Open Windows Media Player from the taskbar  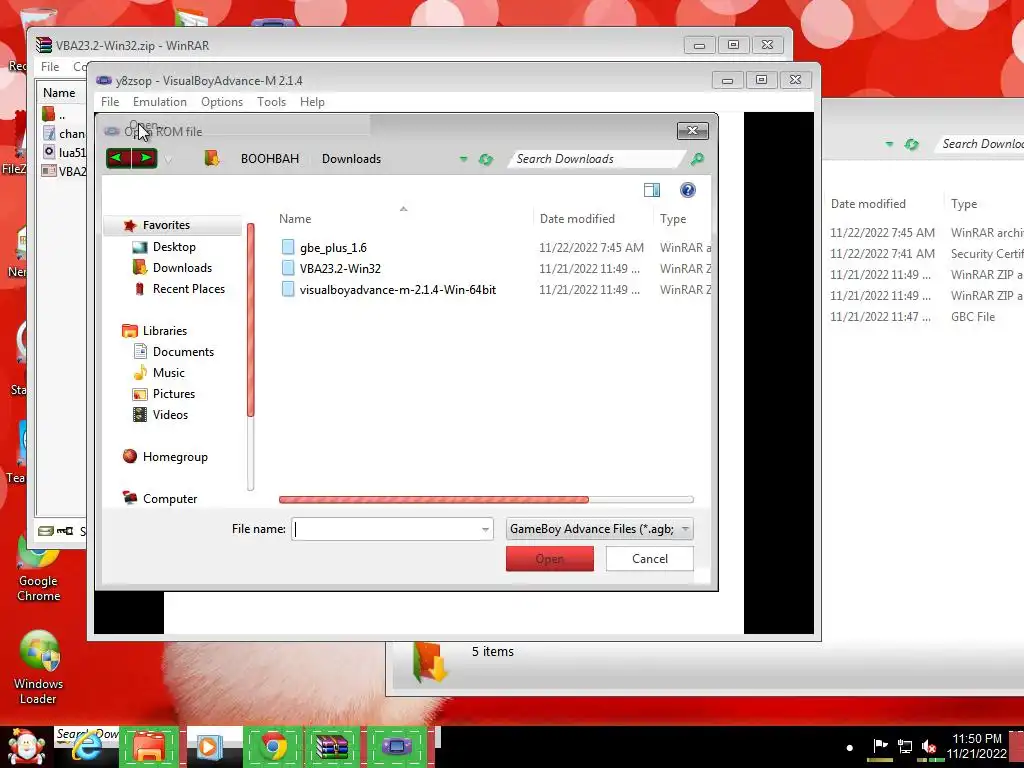(208, 747)
